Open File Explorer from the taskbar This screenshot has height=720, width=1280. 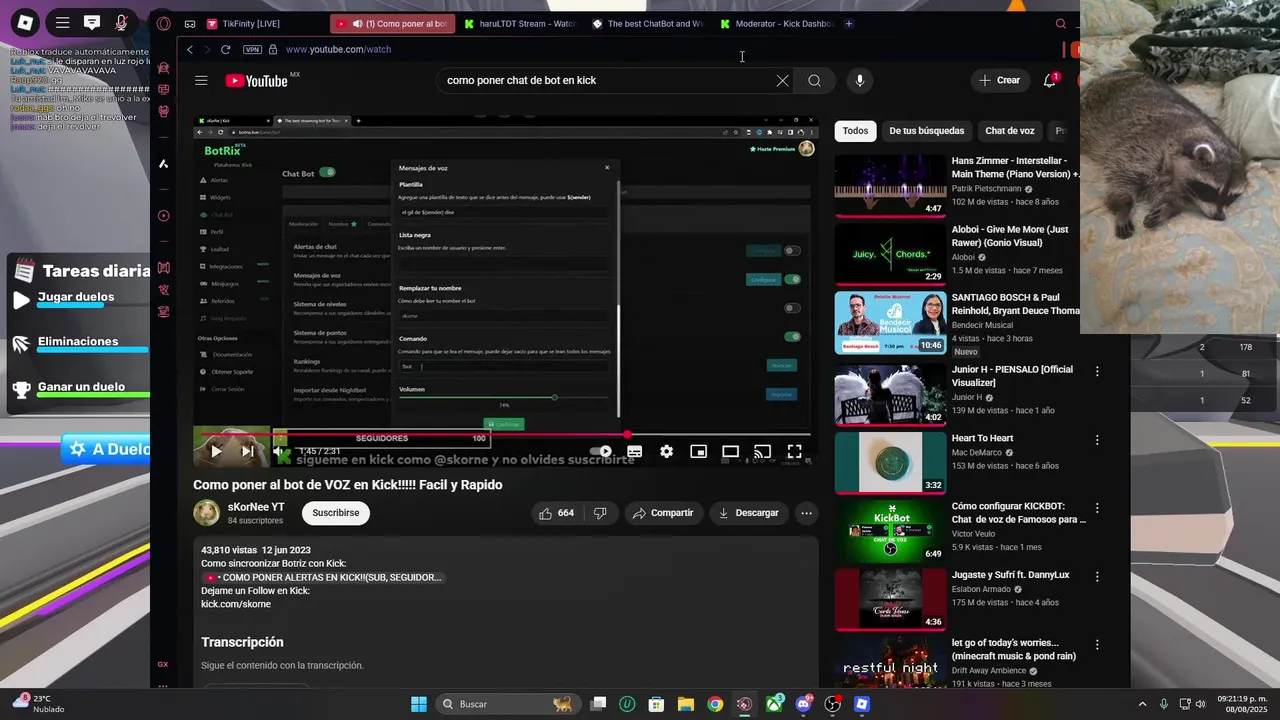(685, 704)
